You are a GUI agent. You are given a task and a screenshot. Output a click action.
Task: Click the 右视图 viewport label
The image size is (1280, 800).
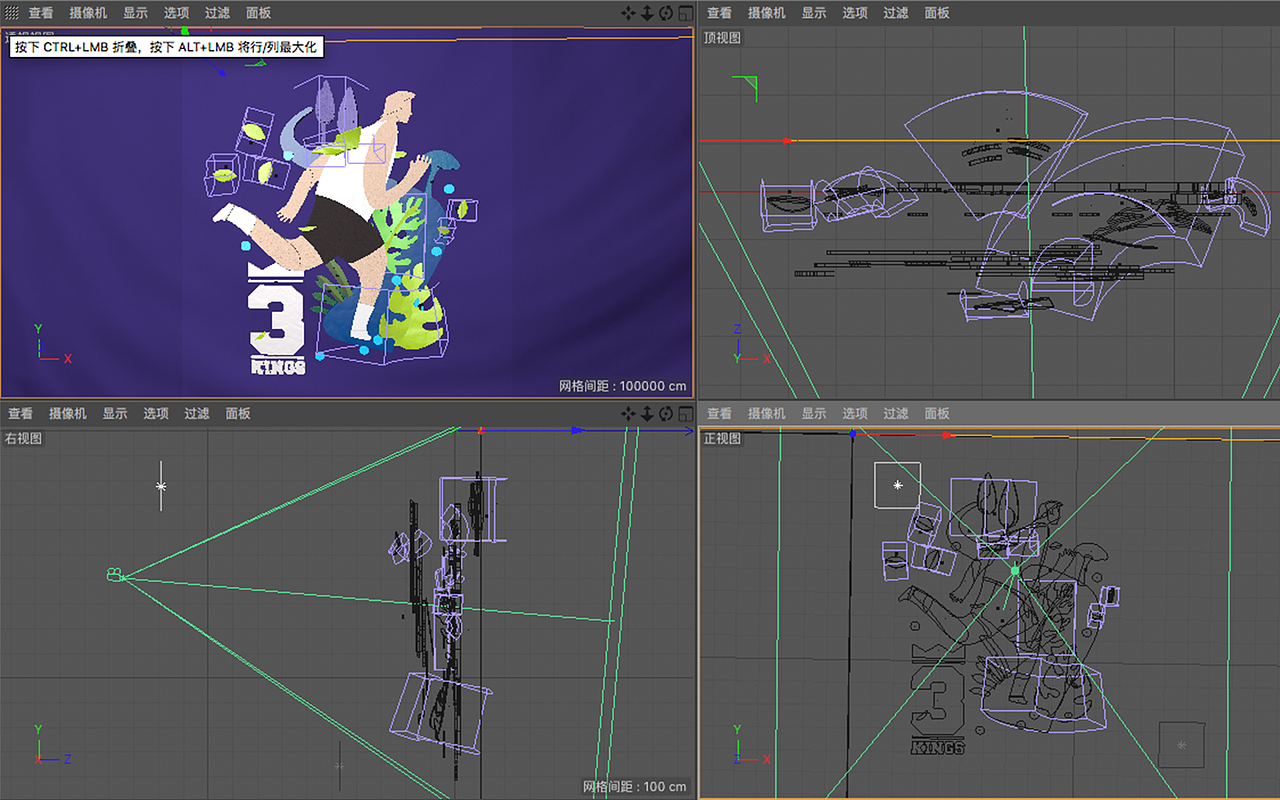point(25,438)
